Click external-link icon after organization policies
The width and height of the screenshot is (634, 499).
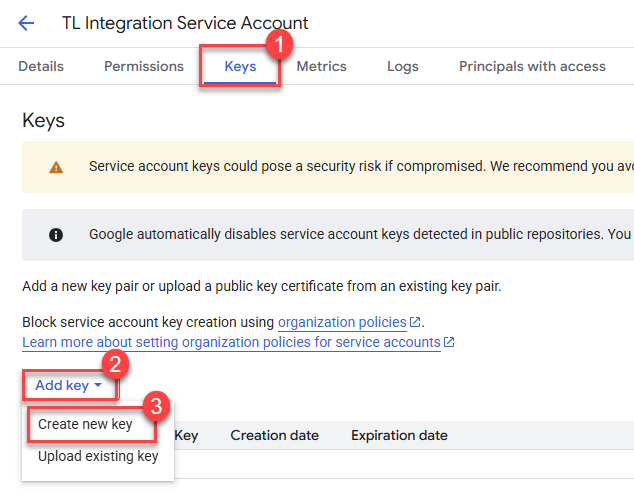(415, 322)
